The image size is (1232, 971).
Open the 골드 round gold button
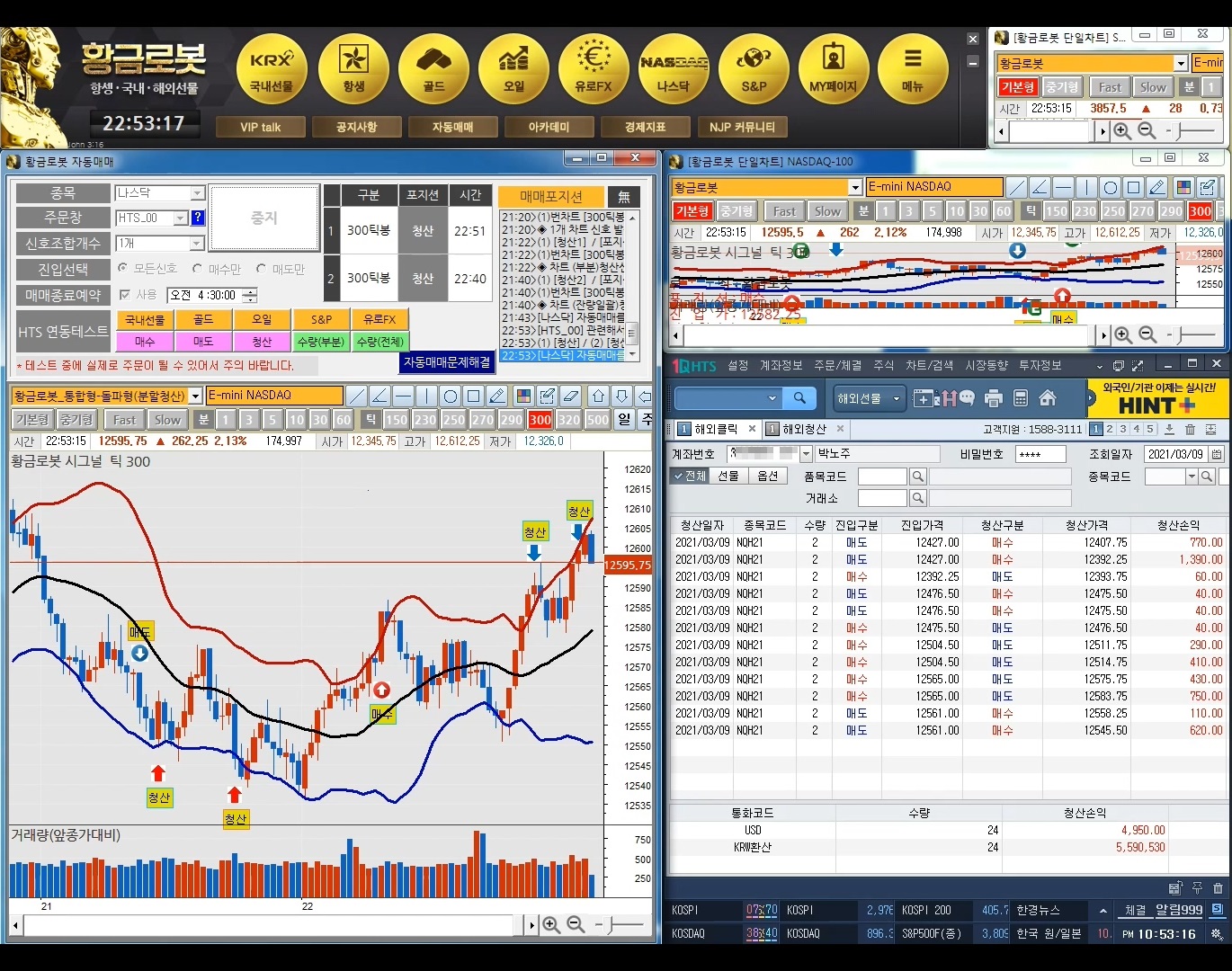(x=433, y=70)
